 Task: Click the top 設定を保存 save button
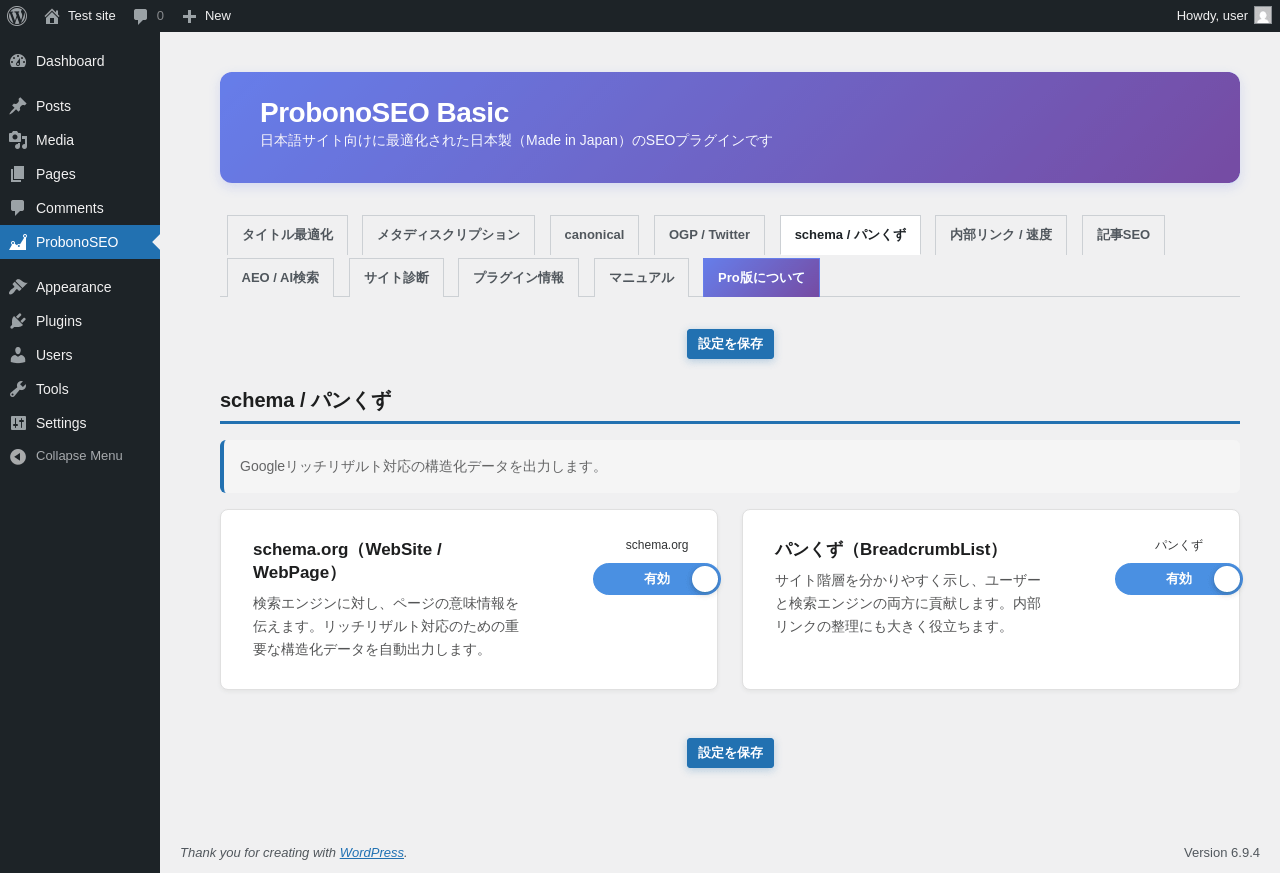coord(730,344)
